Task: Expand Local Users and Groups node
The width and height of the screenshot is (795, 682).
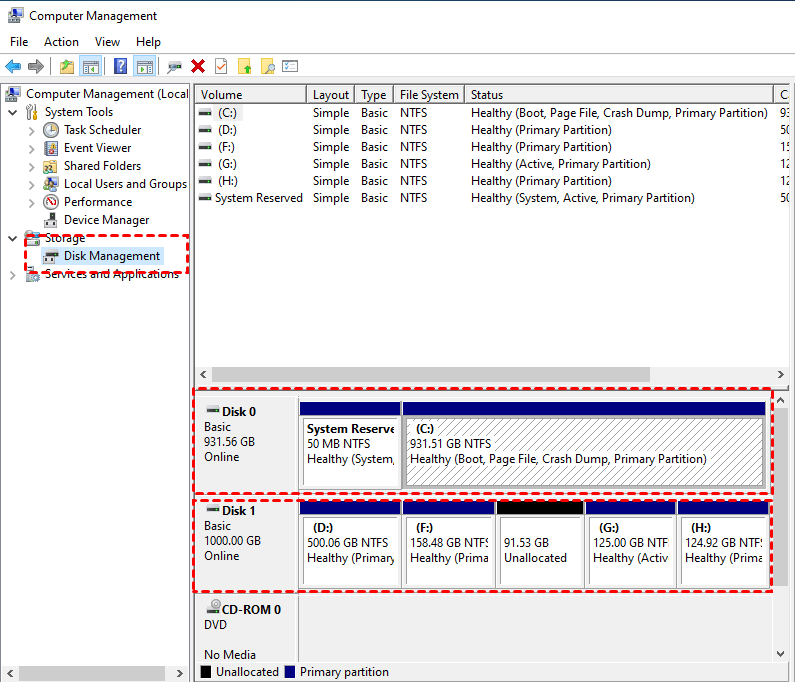Action: click(x=31, y=185)
